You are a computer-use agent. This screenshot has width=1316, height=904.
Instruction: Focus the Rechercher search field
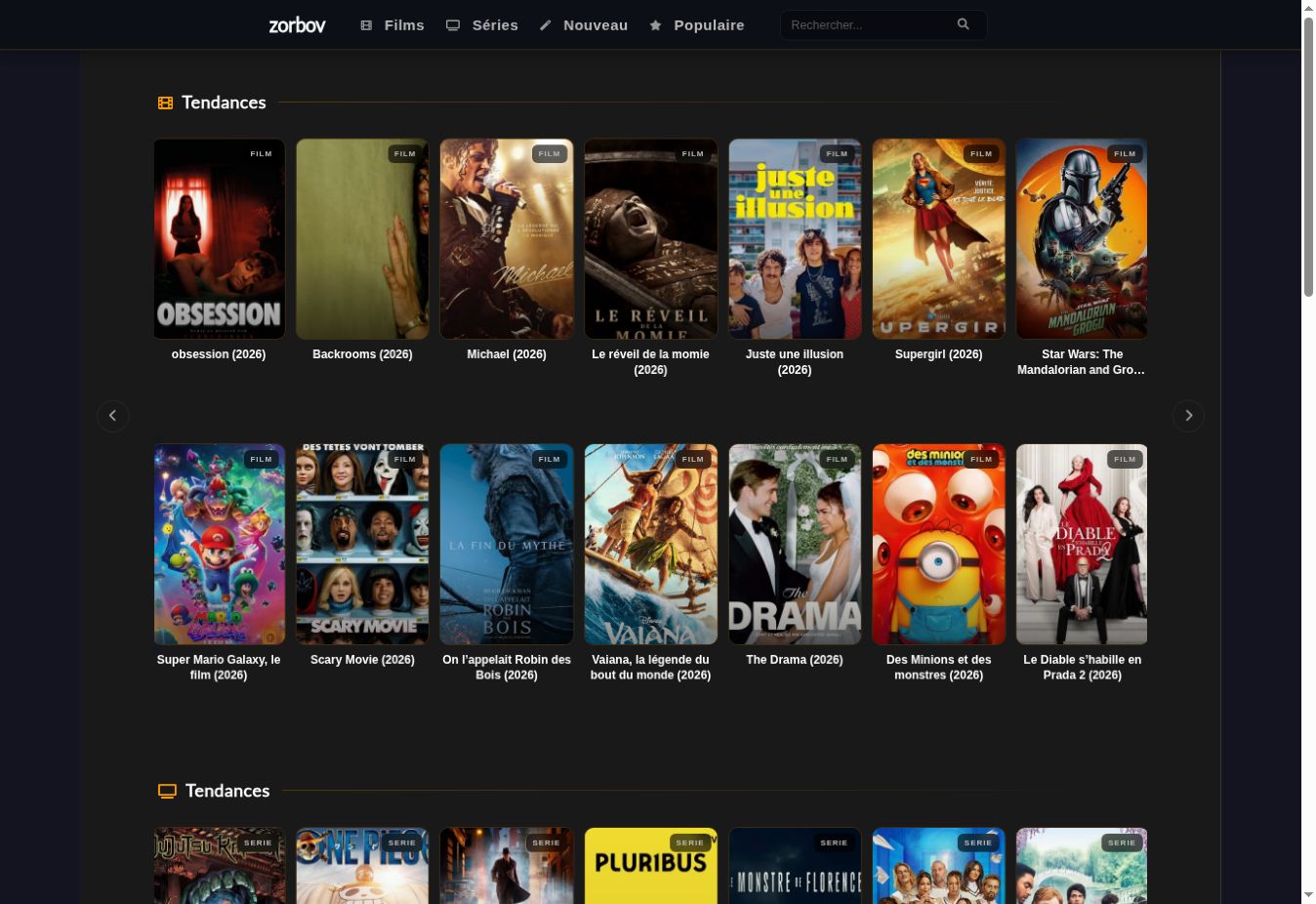click(883, 25)
